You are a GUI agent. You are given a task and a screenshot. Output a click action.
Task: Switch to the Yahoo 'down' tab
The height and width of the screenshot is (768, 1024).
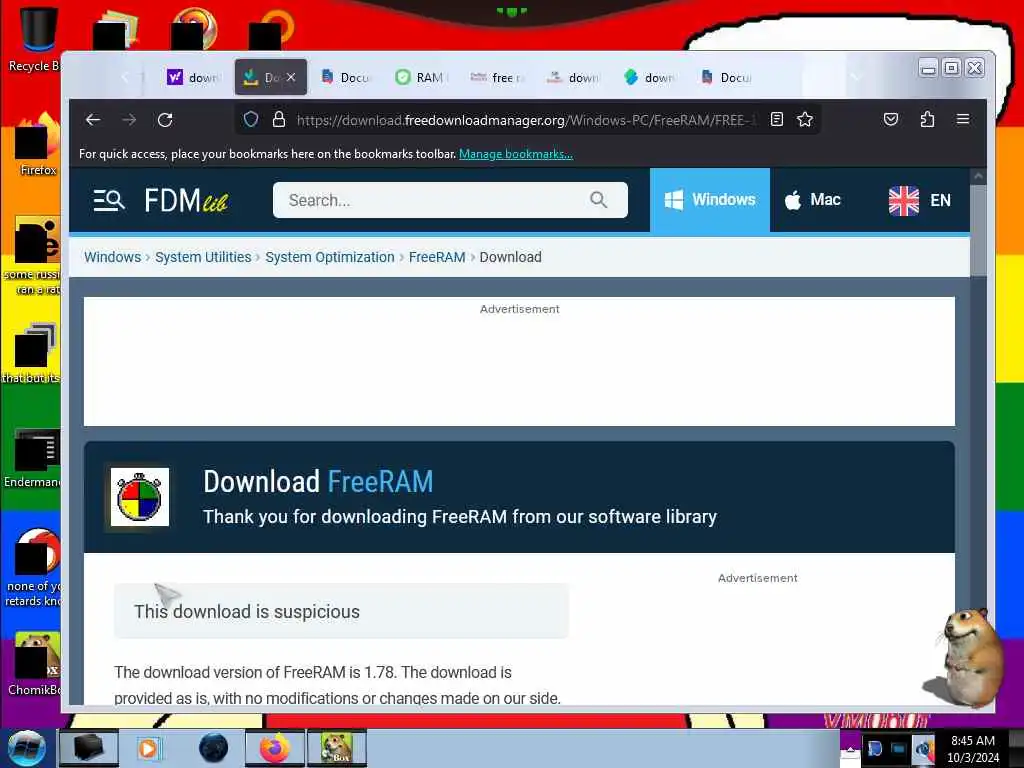pyautogui.click(x=192, y=77)
